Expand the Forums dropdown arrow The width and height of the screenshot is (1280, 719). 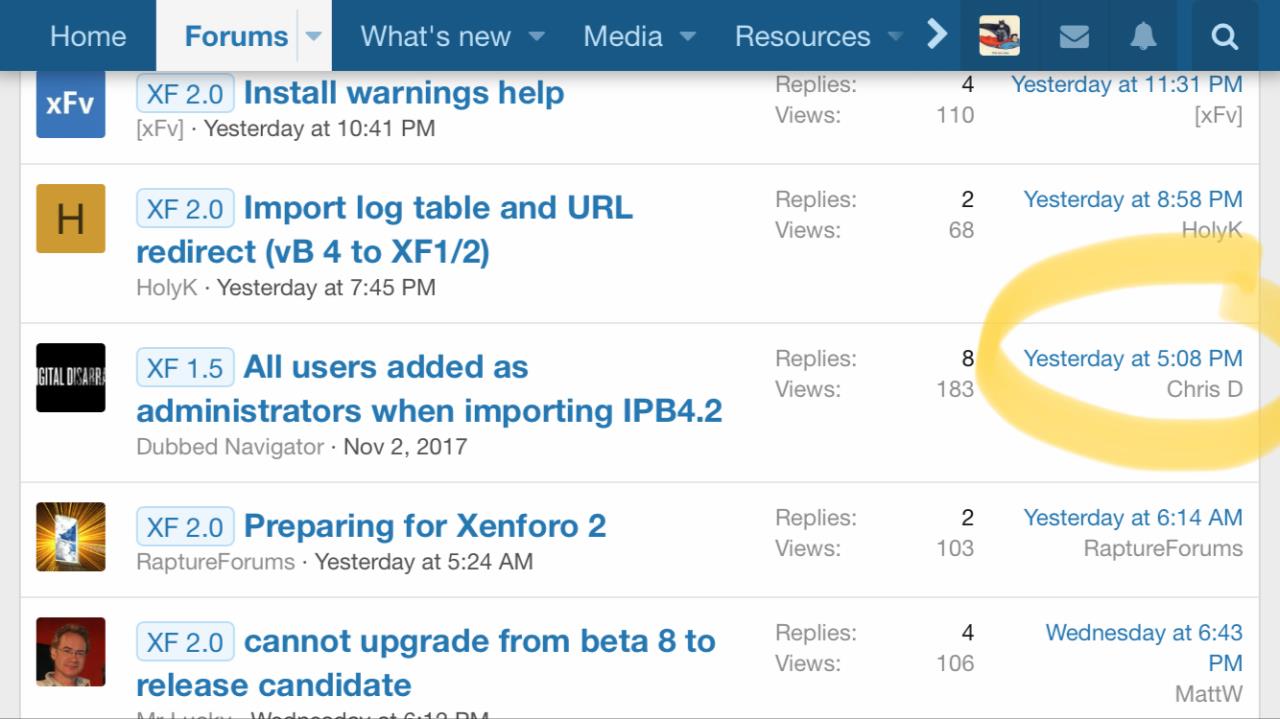point(313,37)
